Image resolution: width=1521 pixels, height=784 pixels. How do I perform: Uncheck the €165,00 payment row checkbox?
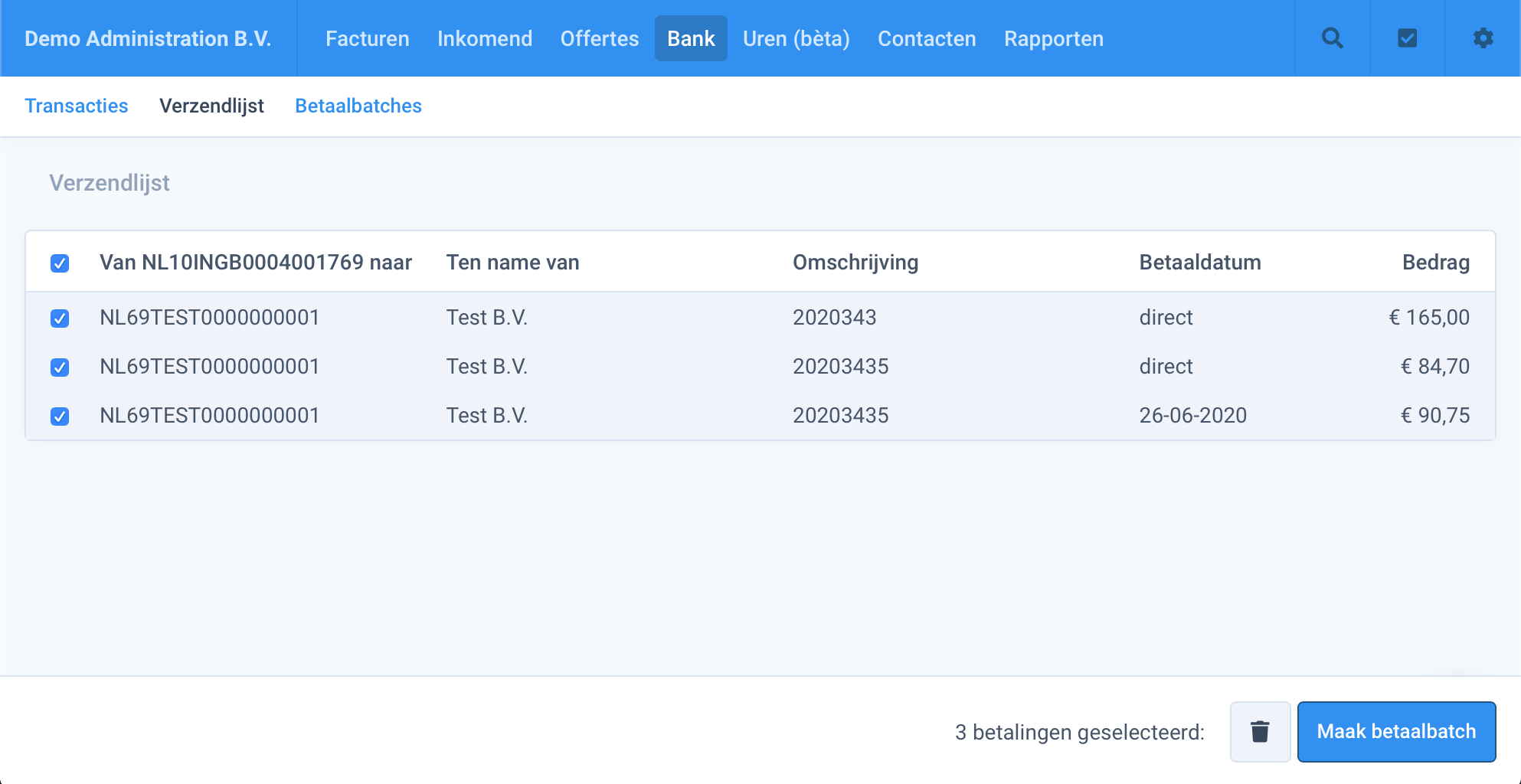(x=60, y=318)
